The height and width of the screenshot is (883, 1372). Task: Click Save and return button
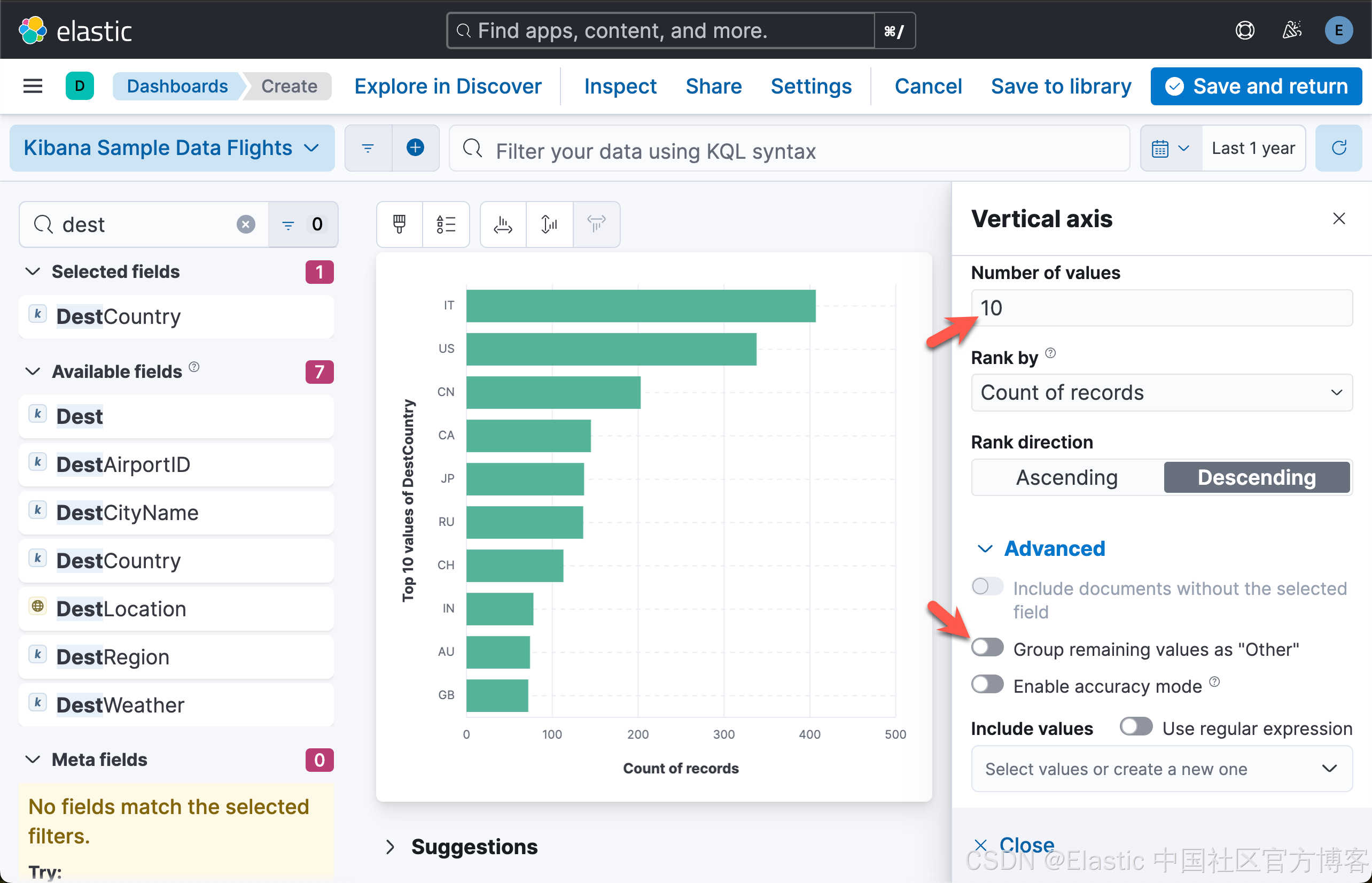click(x=1256, y=86)
